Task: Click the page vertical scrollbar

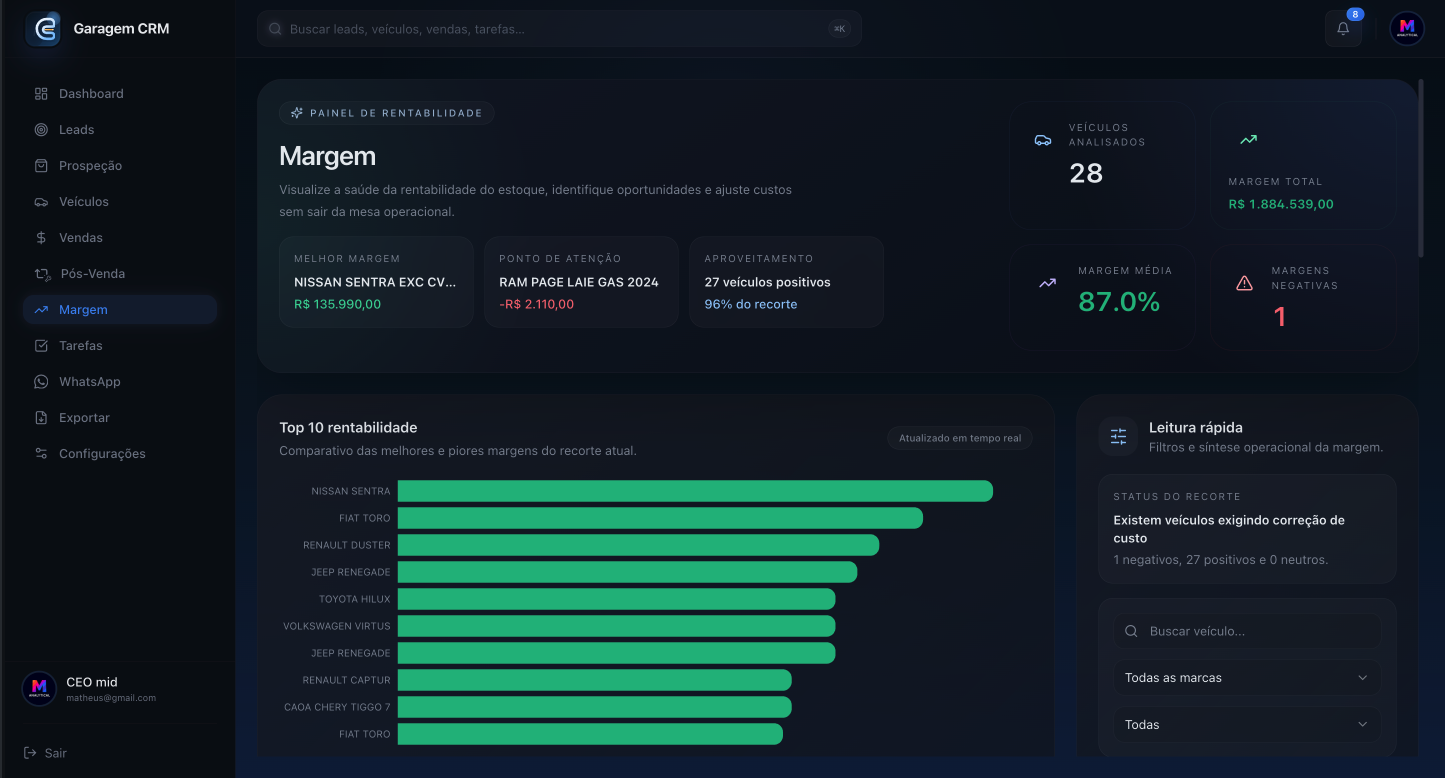Action: [x=1421, y=168]
